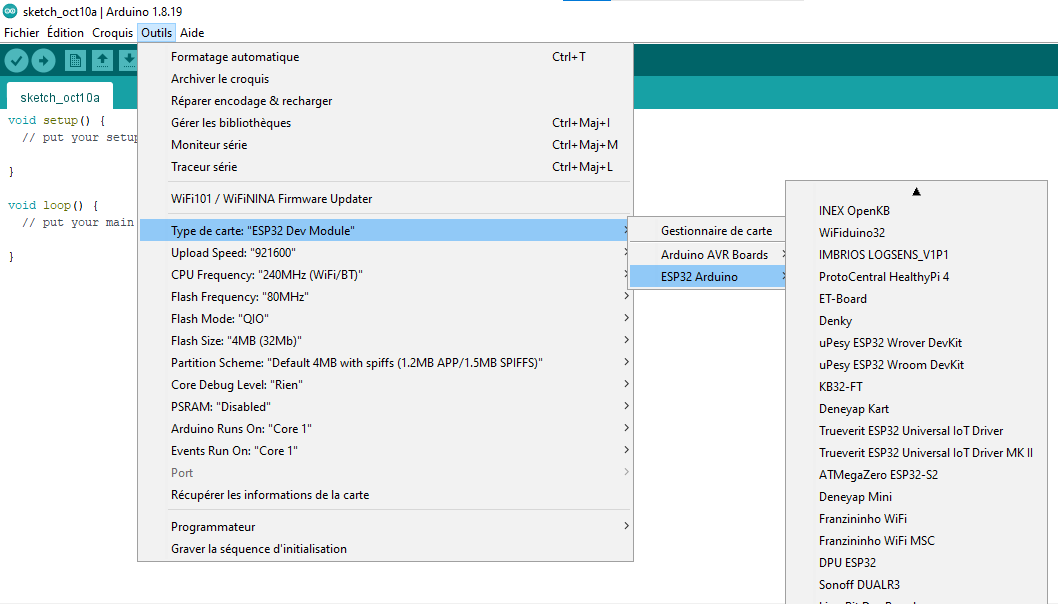Open Traceur série
Screen dimensions: 1058x604
(385, 167)
